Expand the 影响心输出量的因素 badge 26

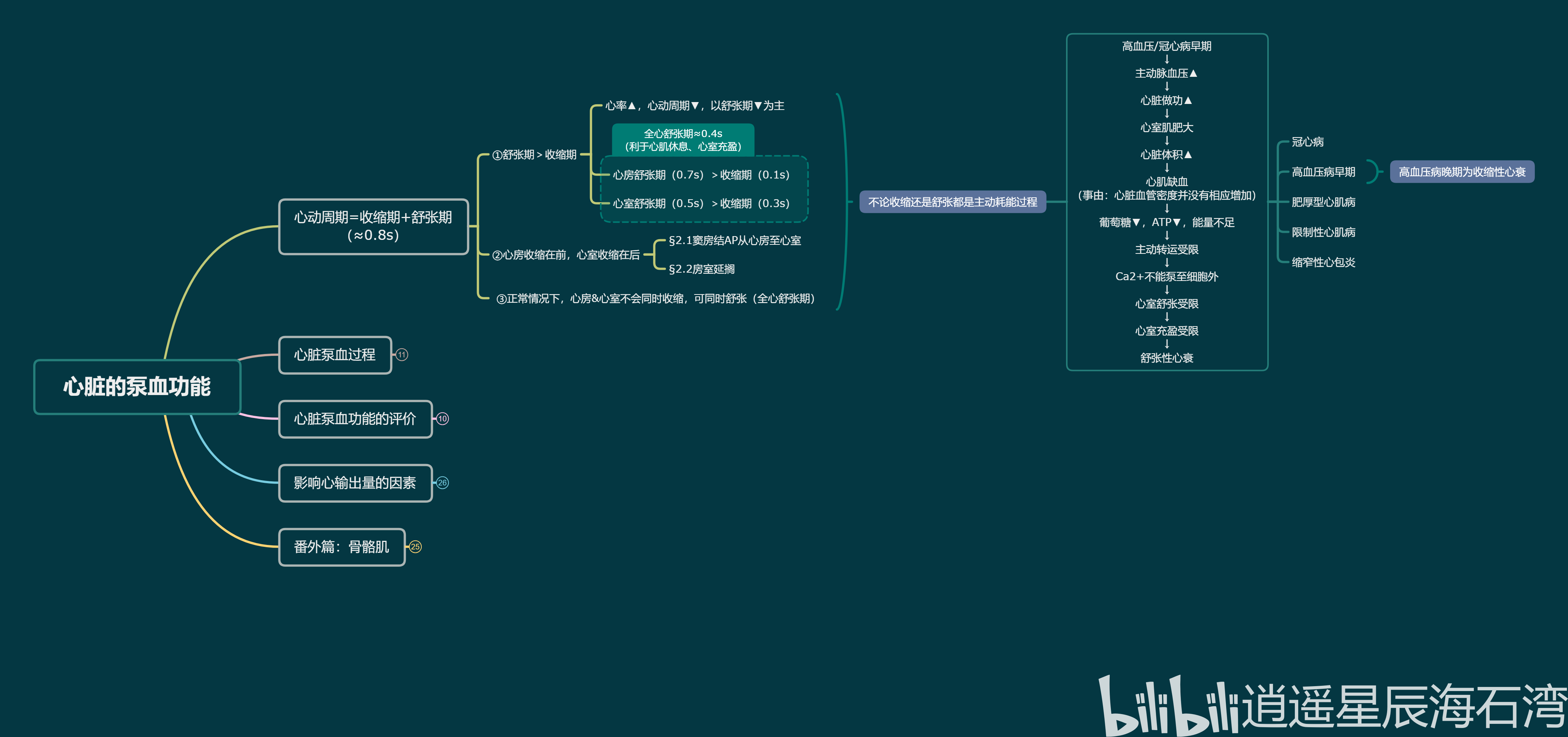coord(442,483)
